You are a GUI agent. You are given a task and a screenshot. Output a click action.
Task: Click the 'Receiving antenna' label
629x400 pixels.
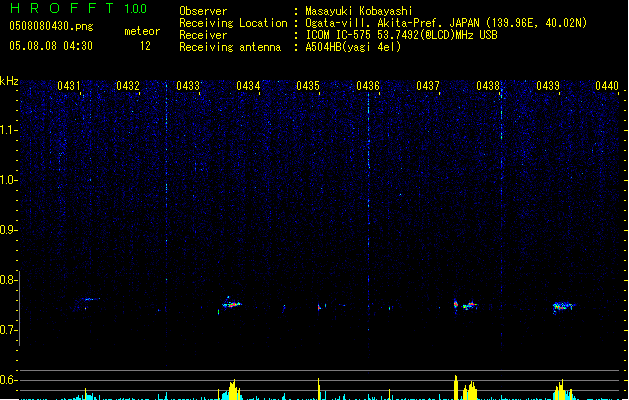pyautogui.click(x=230, y=47)
